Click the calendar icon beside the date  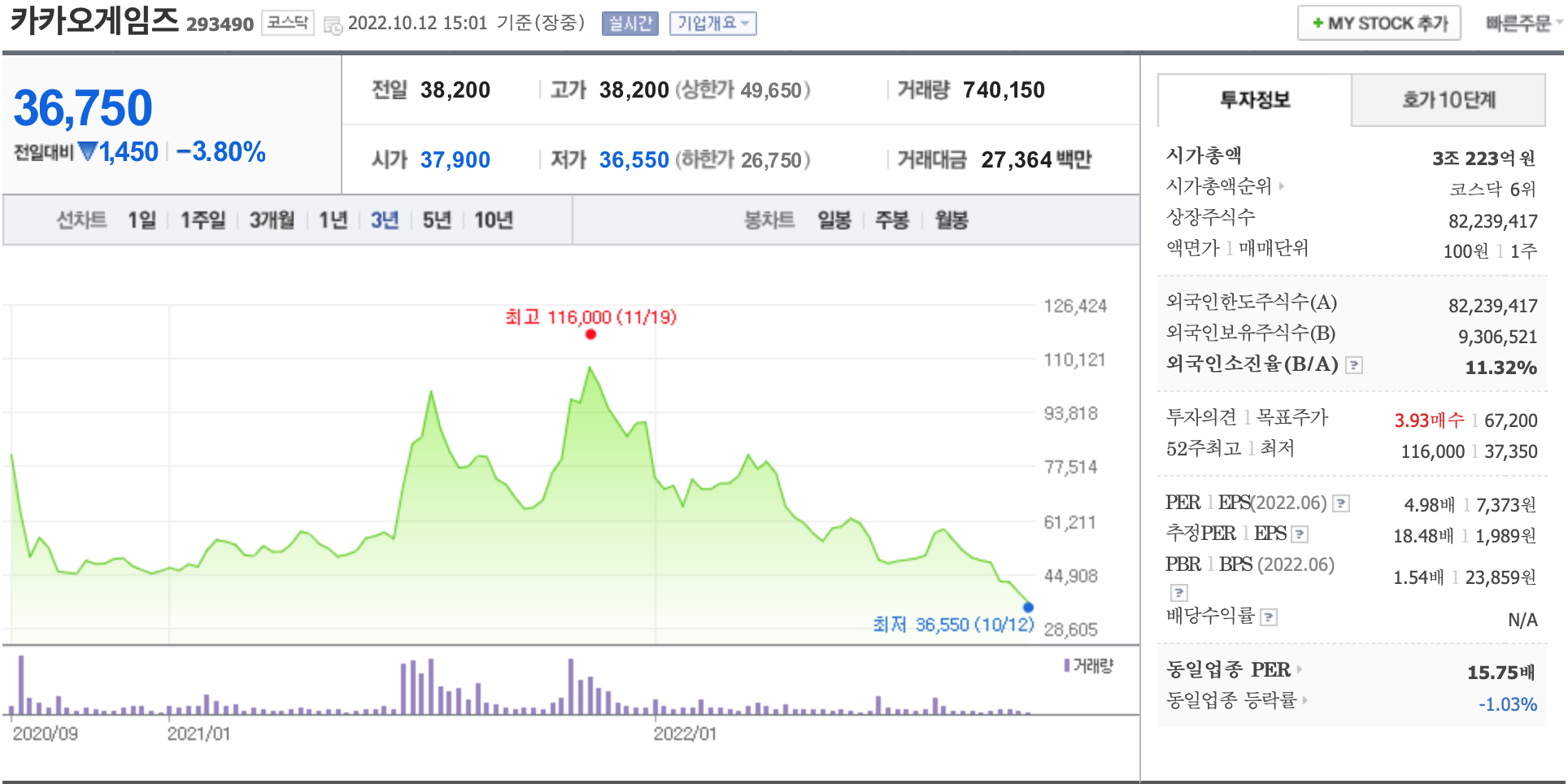point(332,25)
